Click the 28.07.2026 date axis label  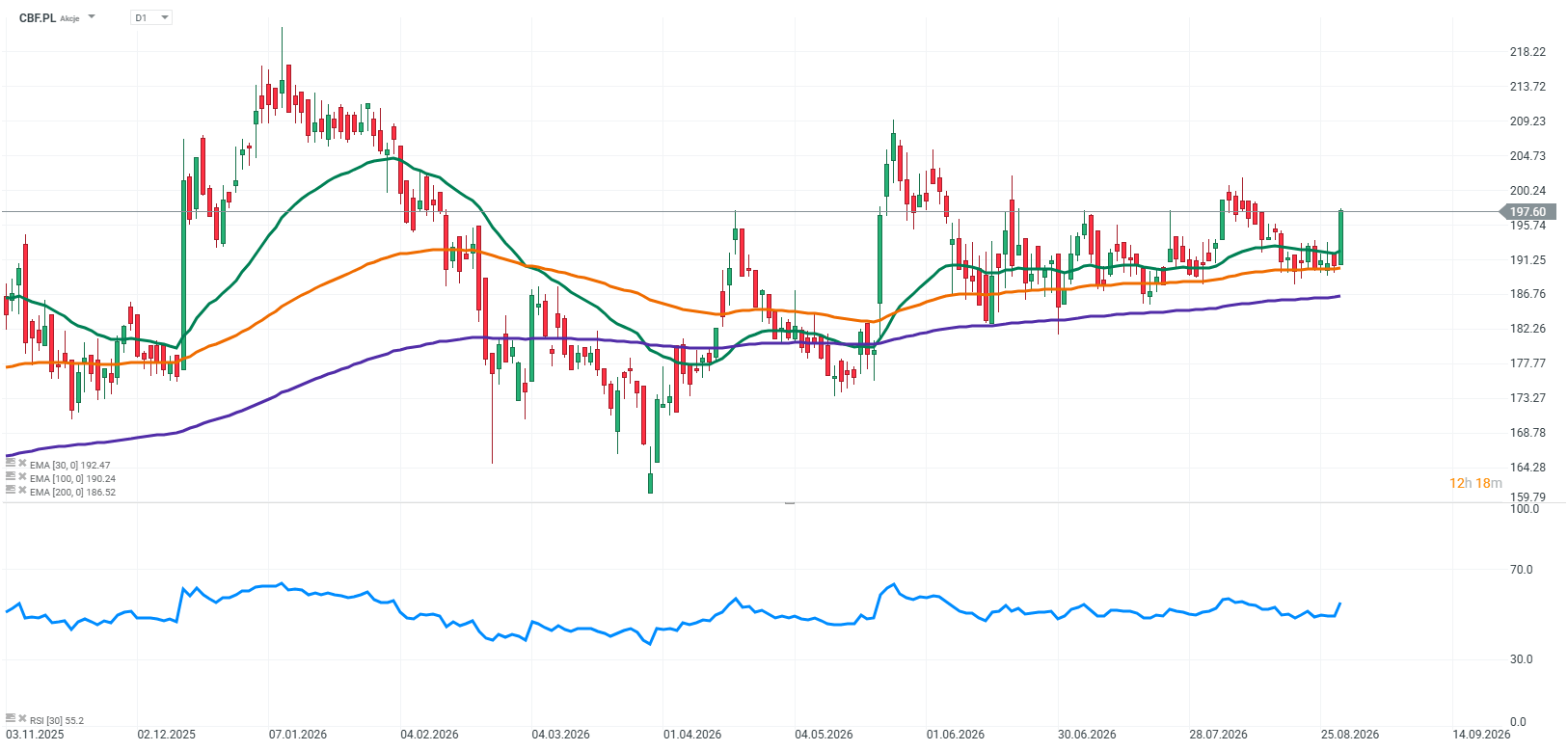1218,735
